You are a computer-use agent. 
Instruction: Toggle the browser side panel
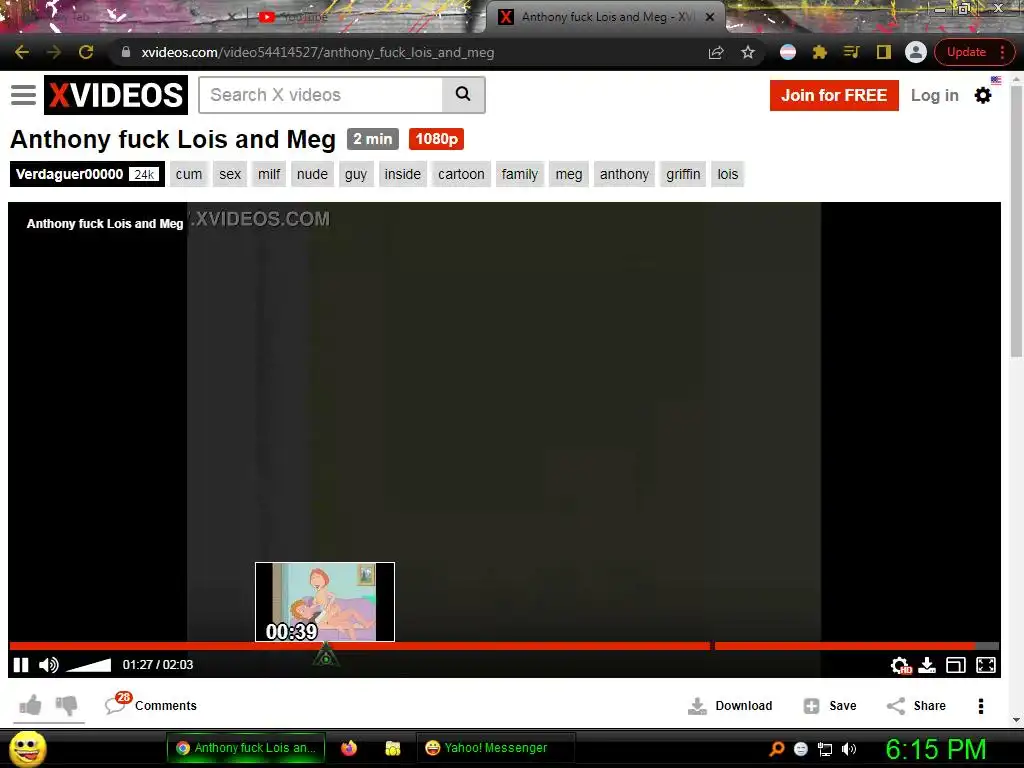coord(883,52)
